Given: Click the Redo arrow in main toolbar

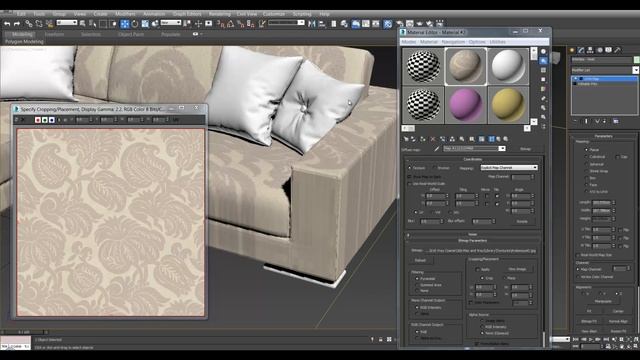Looking at the screenshot, I should coord(17,24).
